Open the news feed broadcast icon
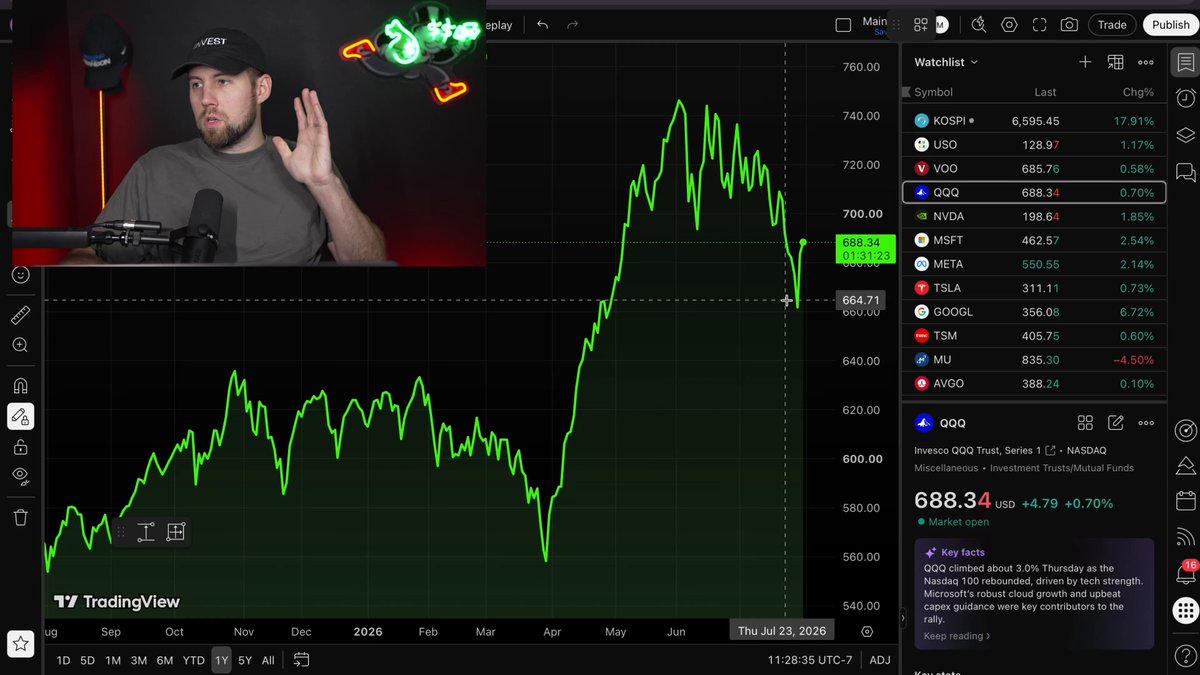 pos(1185,538)
